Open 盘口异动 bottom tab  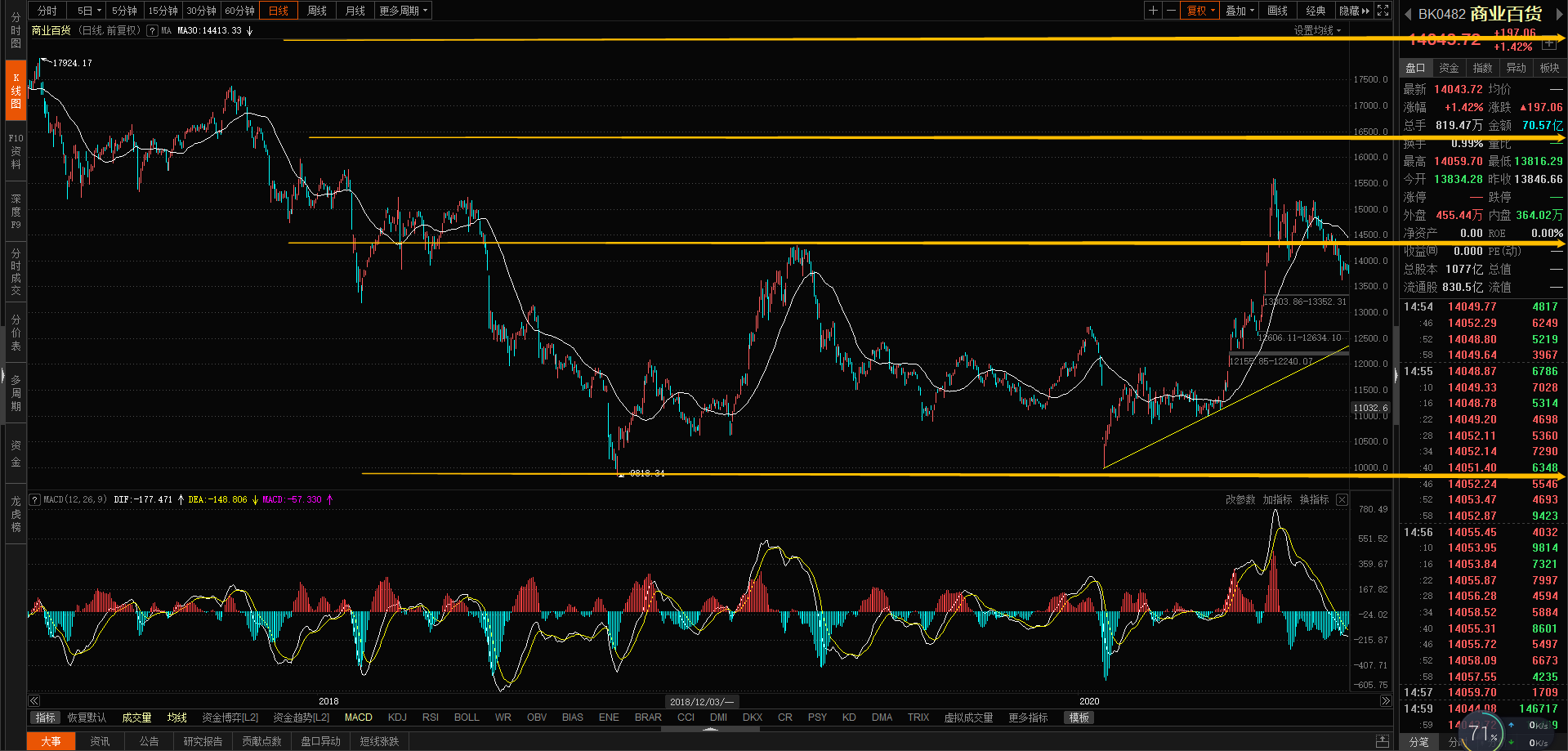[320, 741]
